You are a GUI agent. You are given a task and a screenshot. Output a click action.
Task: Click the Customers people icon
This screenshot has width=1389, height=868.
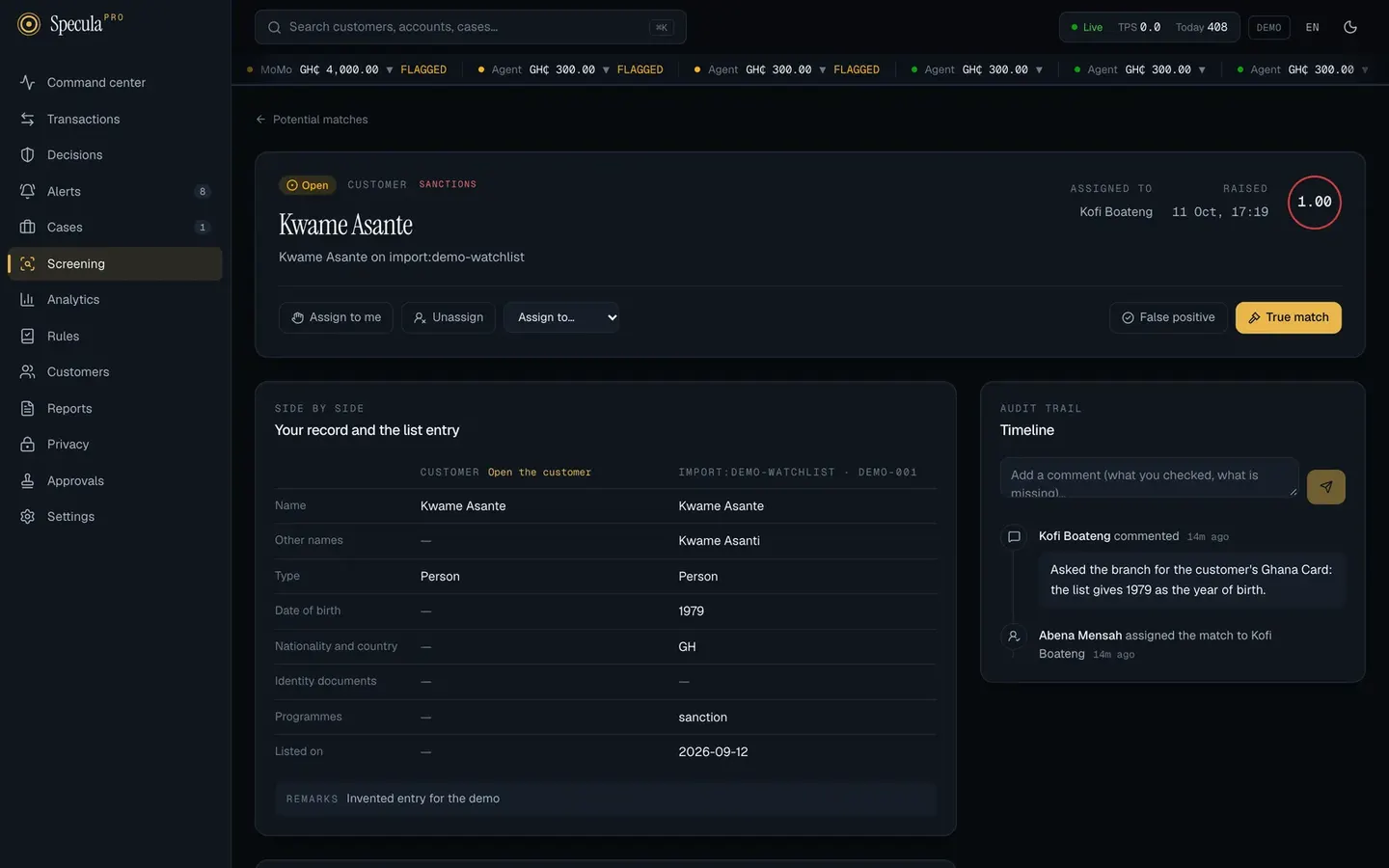(x=27, y=372)
